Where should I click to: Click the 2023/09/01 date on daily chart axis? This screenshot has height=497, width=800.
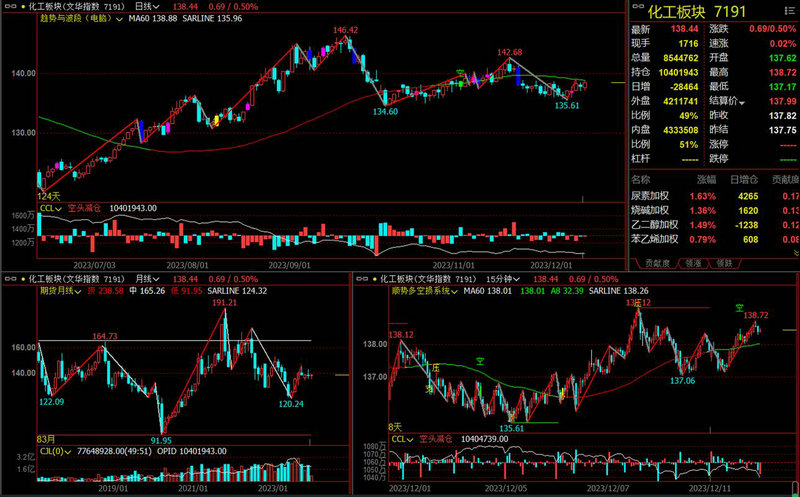click(x=289, y=265)
